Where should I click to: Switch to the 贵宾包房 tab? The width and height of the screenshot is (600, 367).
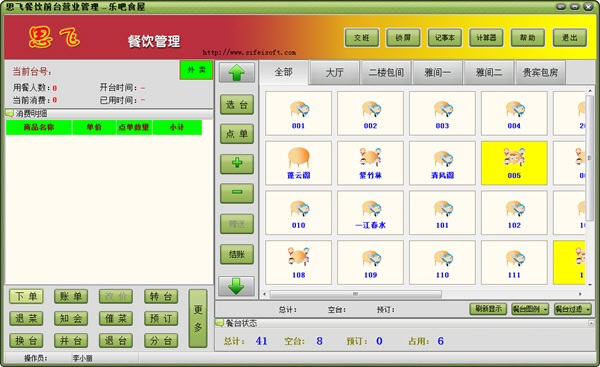click(540, 72)
